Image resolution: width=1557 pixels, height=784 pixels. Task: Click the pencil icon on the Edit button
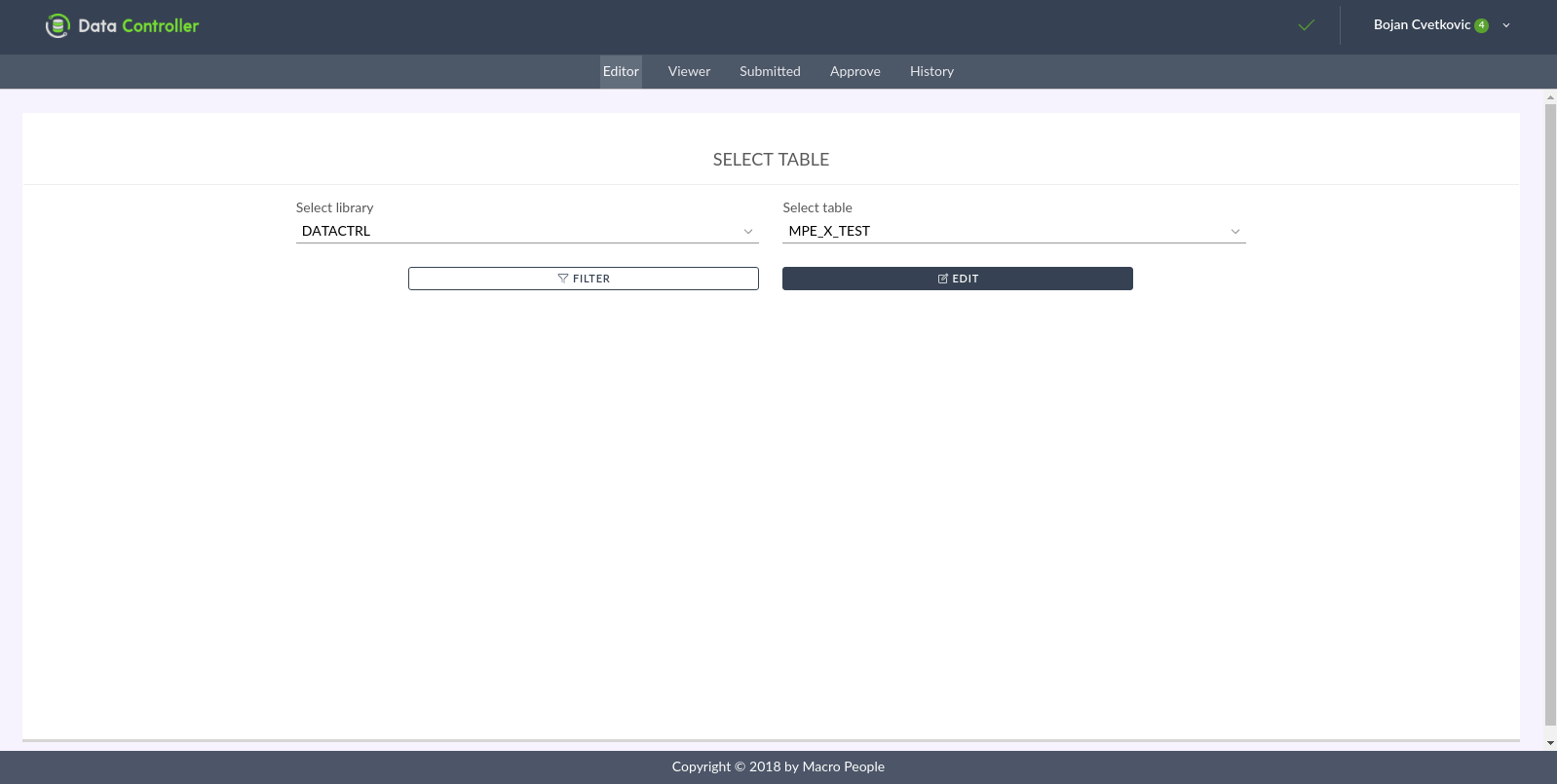[x=943, y=279]
